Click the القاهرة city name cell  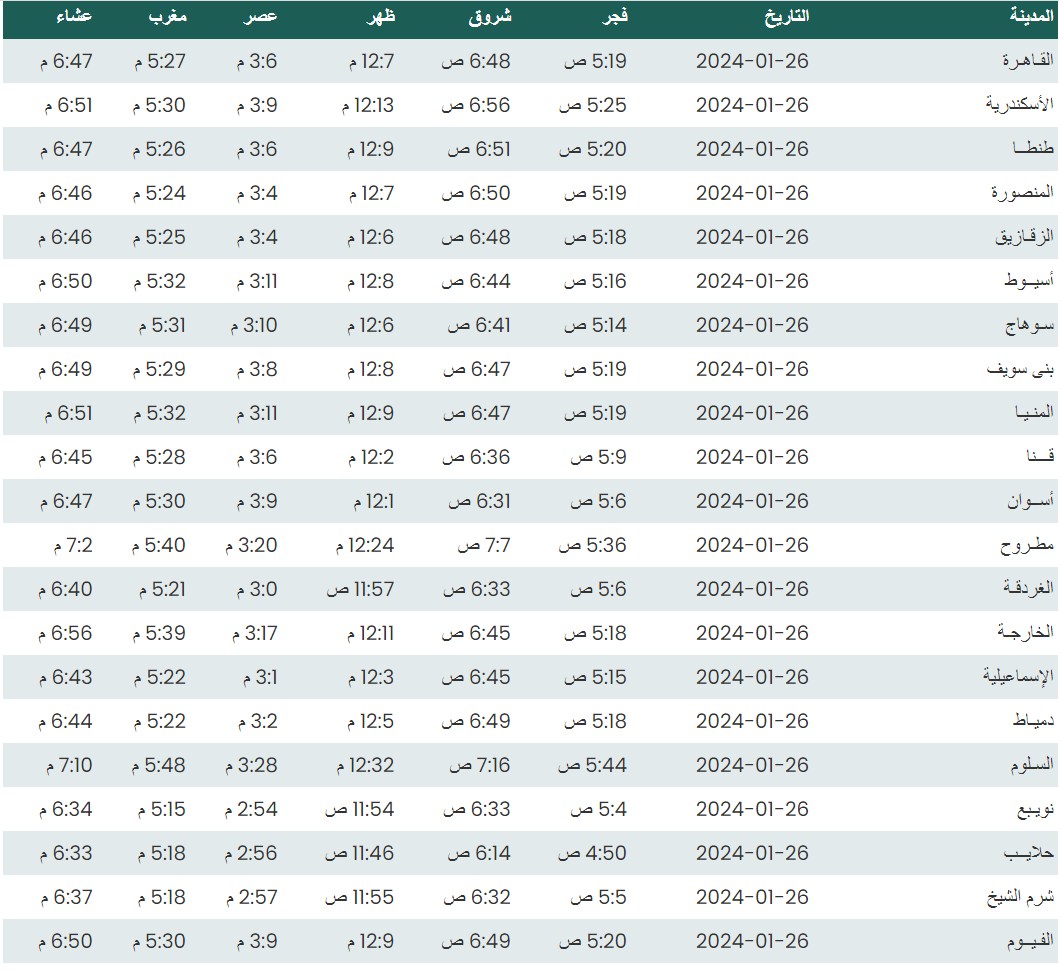tap(1028, 61)
